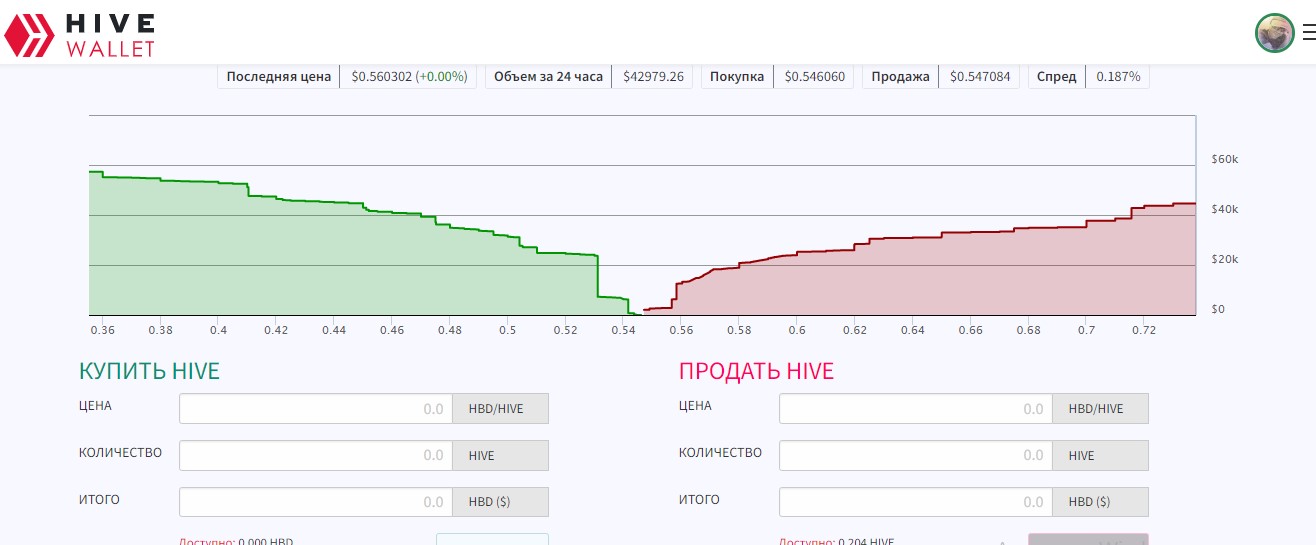
Task: Click the HIVE unit label in sell quantity row
Action: (x=1100, y=455)
